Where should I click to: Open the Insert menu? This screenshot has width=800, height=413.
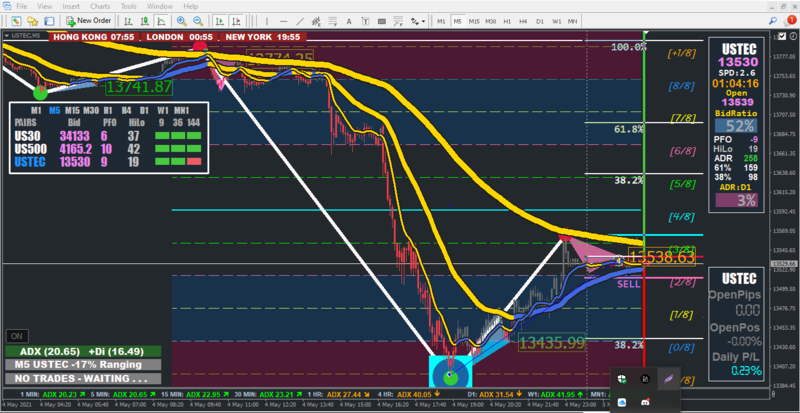click(71, 7)
